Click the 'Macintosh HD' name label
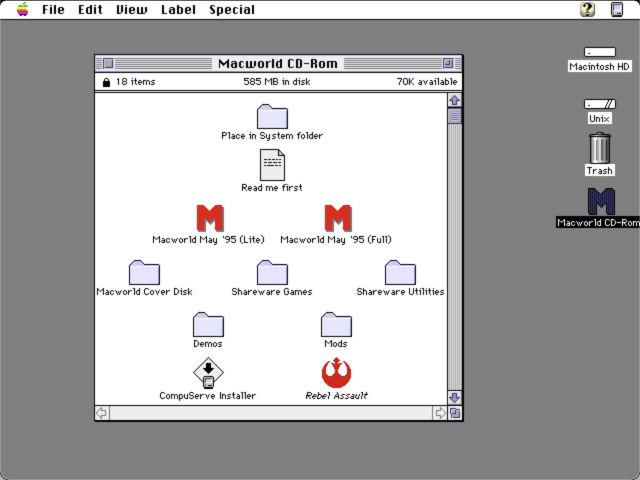This screenshot has width=640, height=480. [600, 67]
